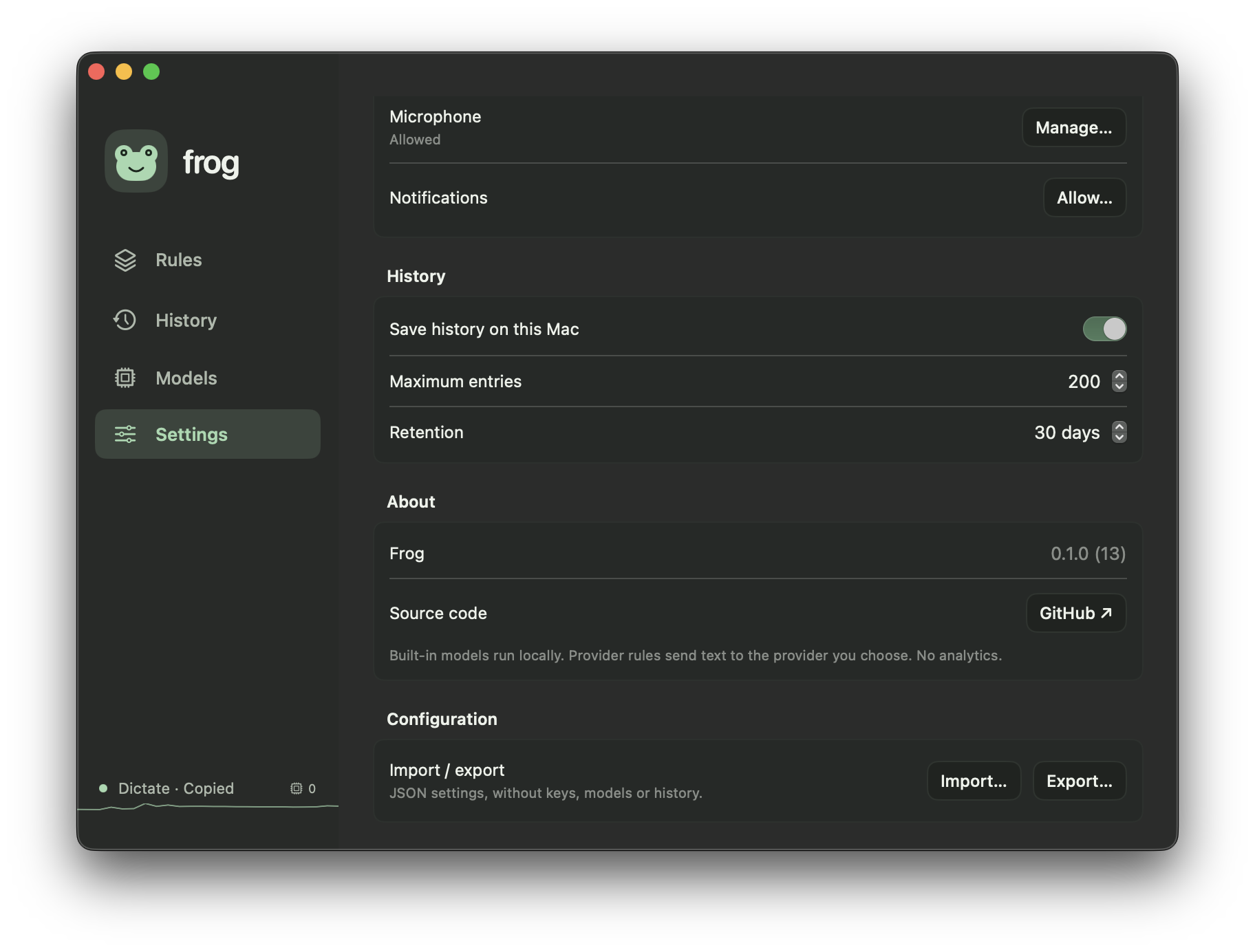Click the Source code label
The height and width of the screenshot is (952, 1255).
tap(438, 614)
